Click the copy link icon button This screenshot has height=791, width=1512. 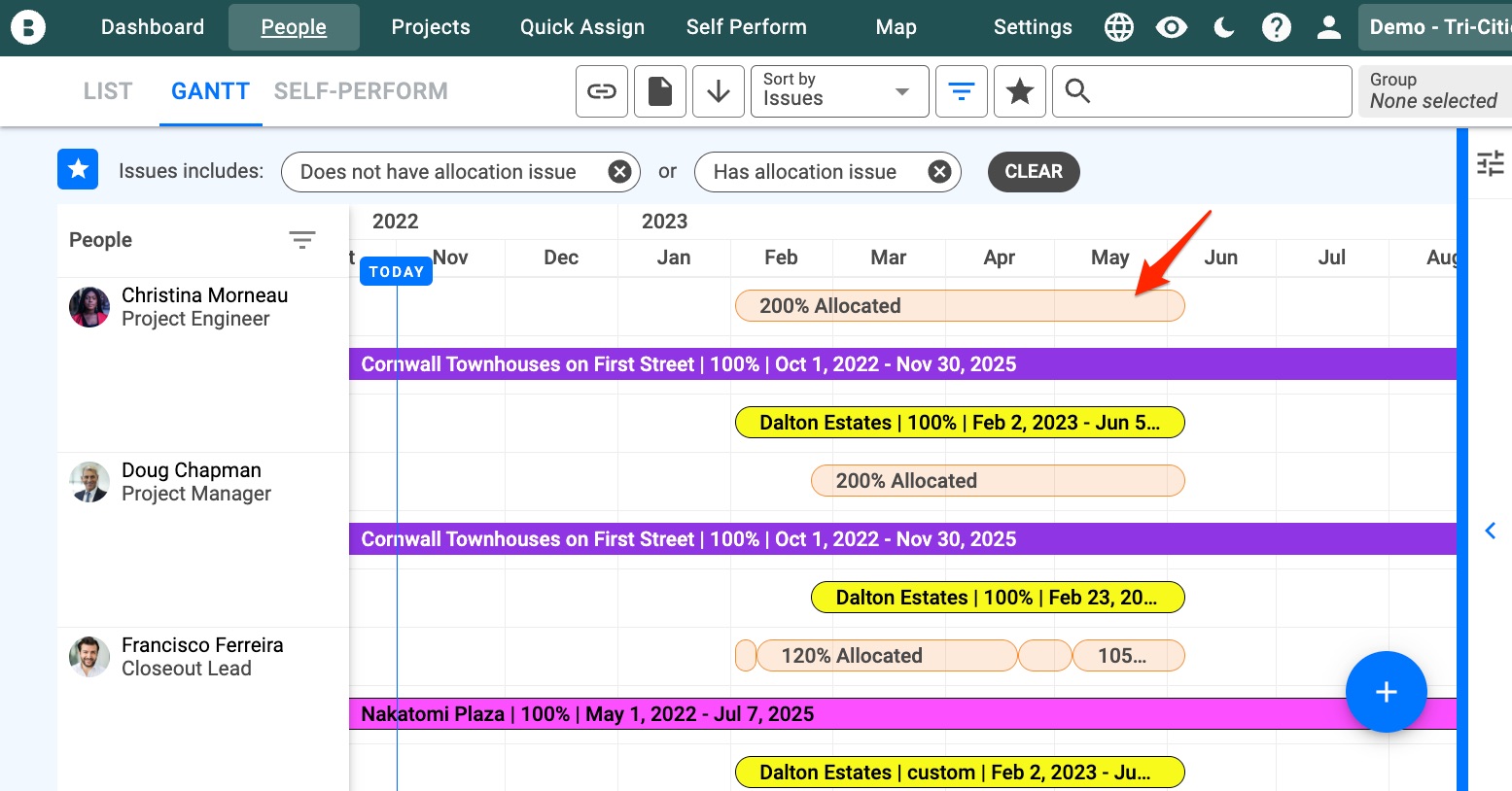click(602, 91)
